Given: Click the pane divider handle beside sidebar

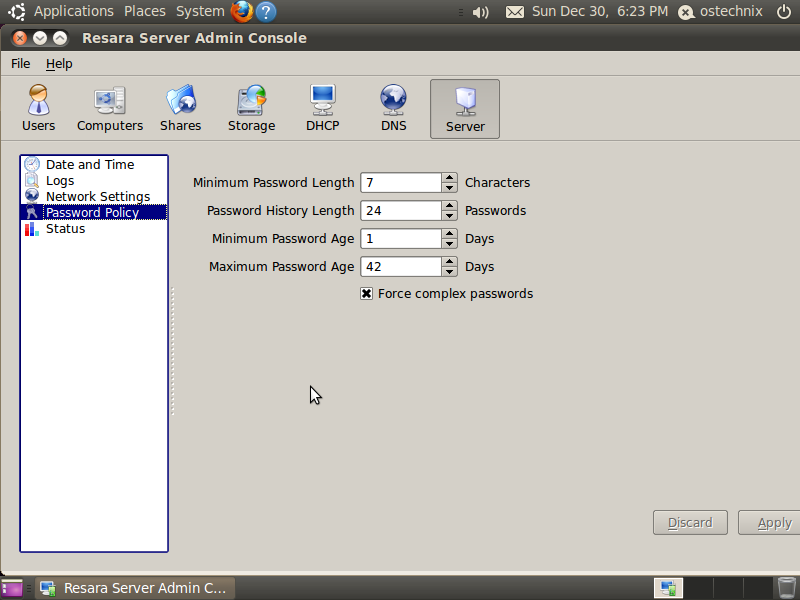Looking at the screenshot, I should coord(172,351).
